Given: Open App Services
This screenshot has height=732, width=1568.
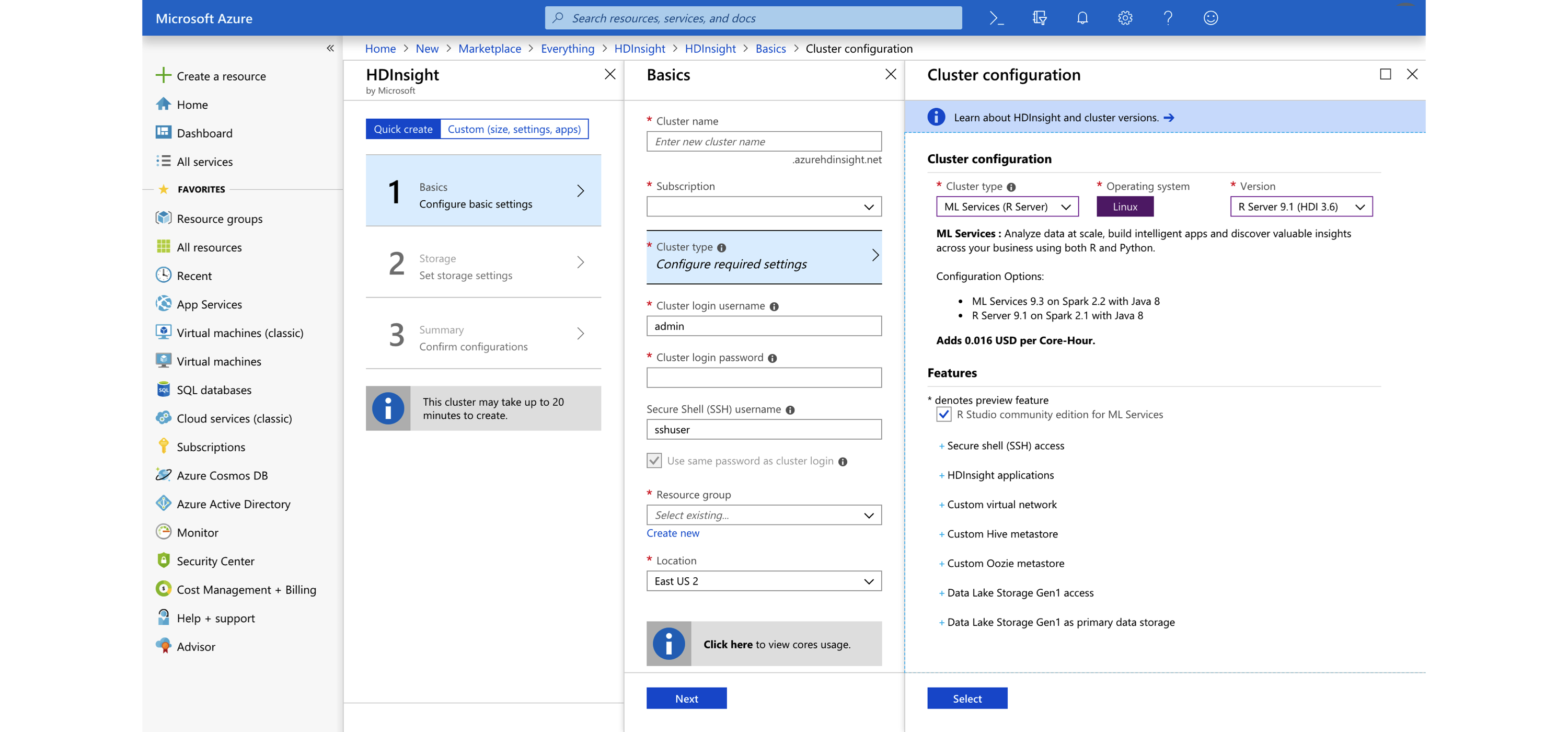Looking at the screenshot, I should (x=210, y=304).
